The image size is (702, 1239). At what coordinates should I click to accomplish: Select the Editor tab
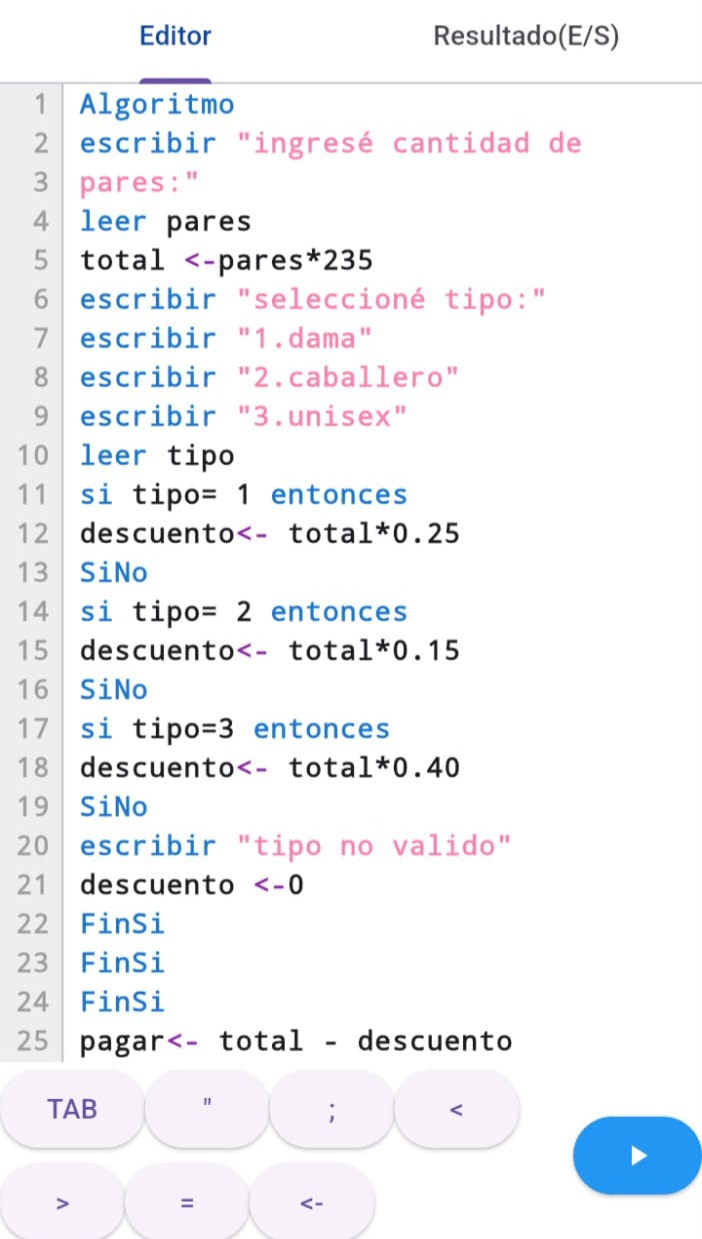pos(175,37)
